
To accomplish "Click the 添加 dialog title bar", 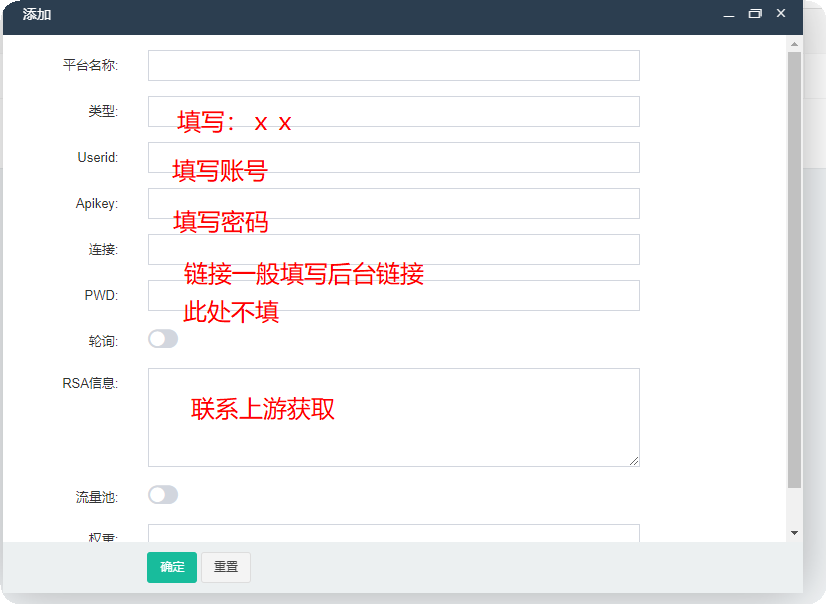I will tap(369, 16).
